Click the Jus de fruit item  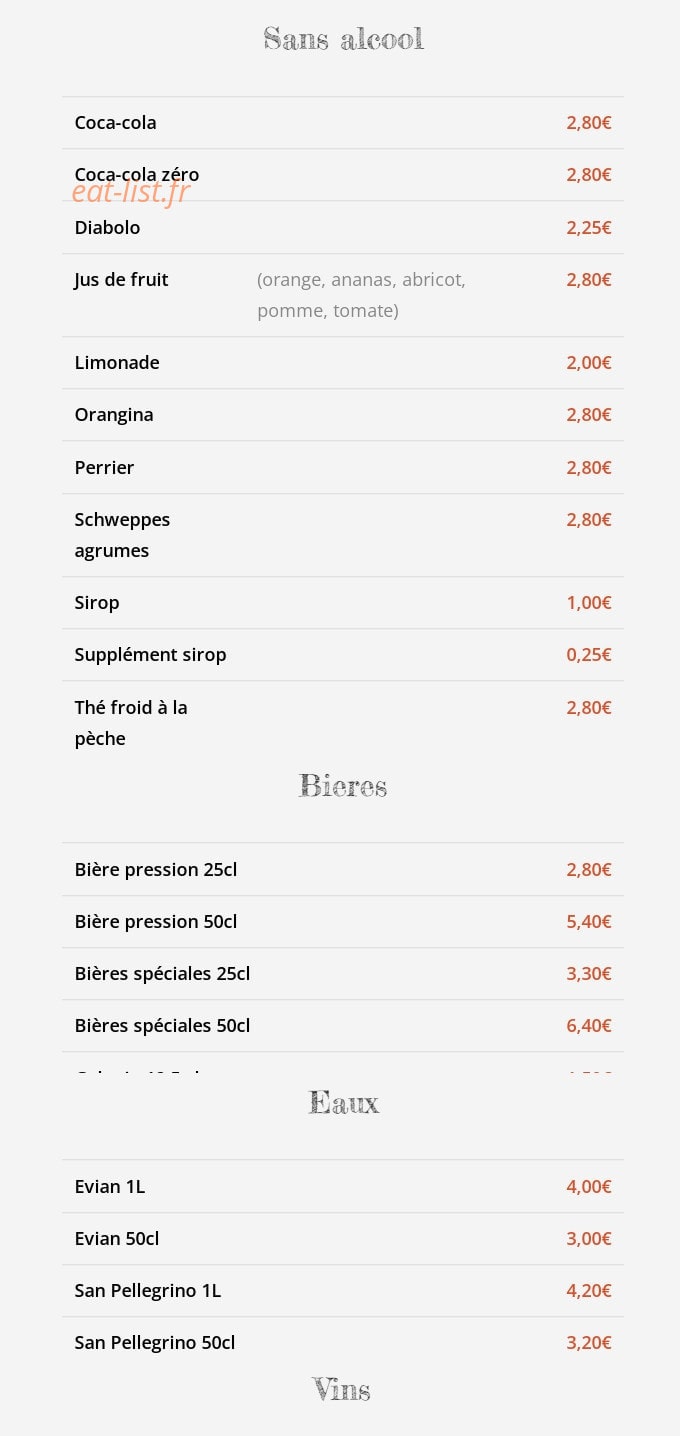(x=121, y=280)
